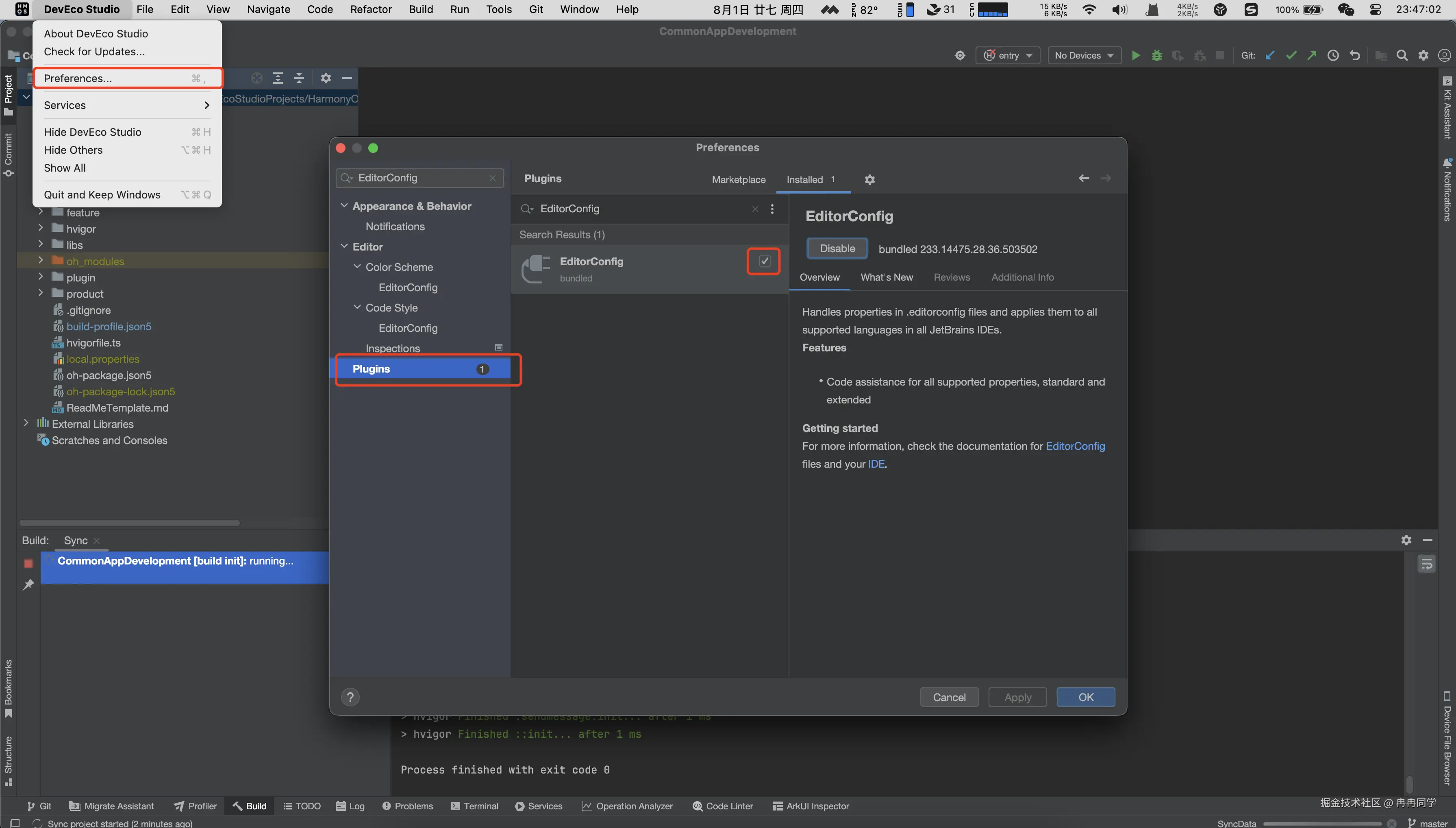Toggle soft-wrap in build output
Viewport: 1456px width, 828px height.
(x=1426, y=564)
